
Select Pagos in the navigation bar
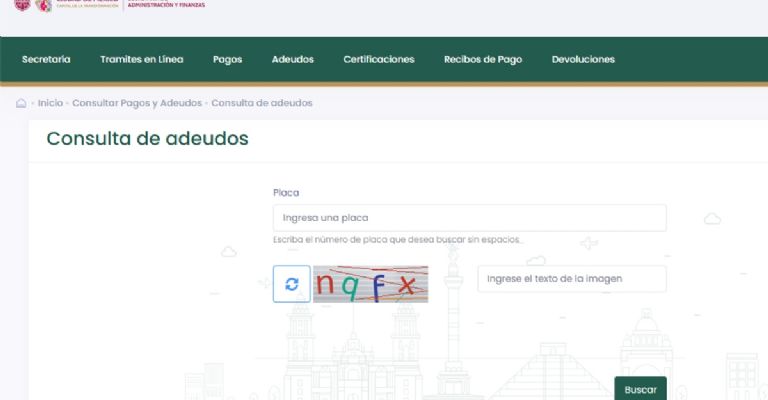227,59
